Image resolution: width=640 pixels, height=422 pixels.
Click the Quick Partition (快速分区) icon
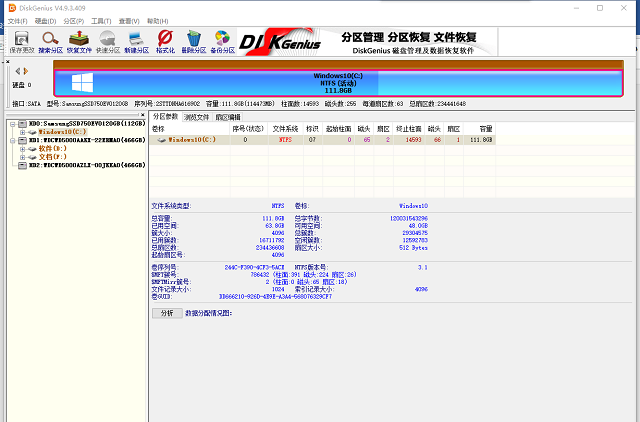108,42
